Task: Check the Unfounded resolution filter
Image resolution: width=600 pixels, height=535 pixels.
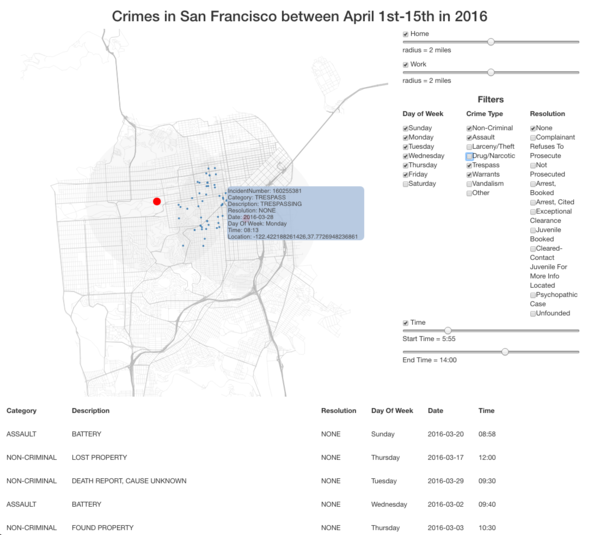Action: point(533,314)
